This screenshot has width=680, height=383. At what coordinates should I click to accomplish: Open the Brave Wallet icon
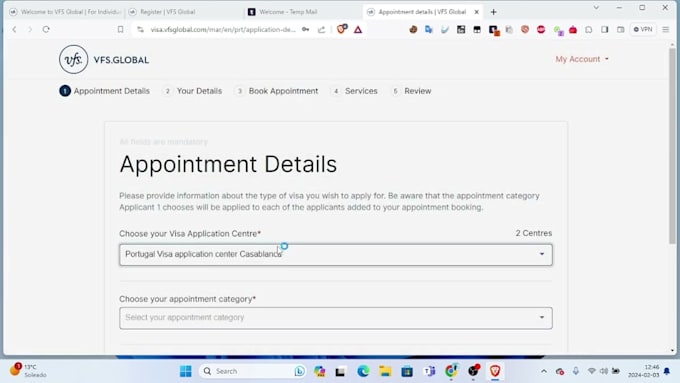pos(621,29)
